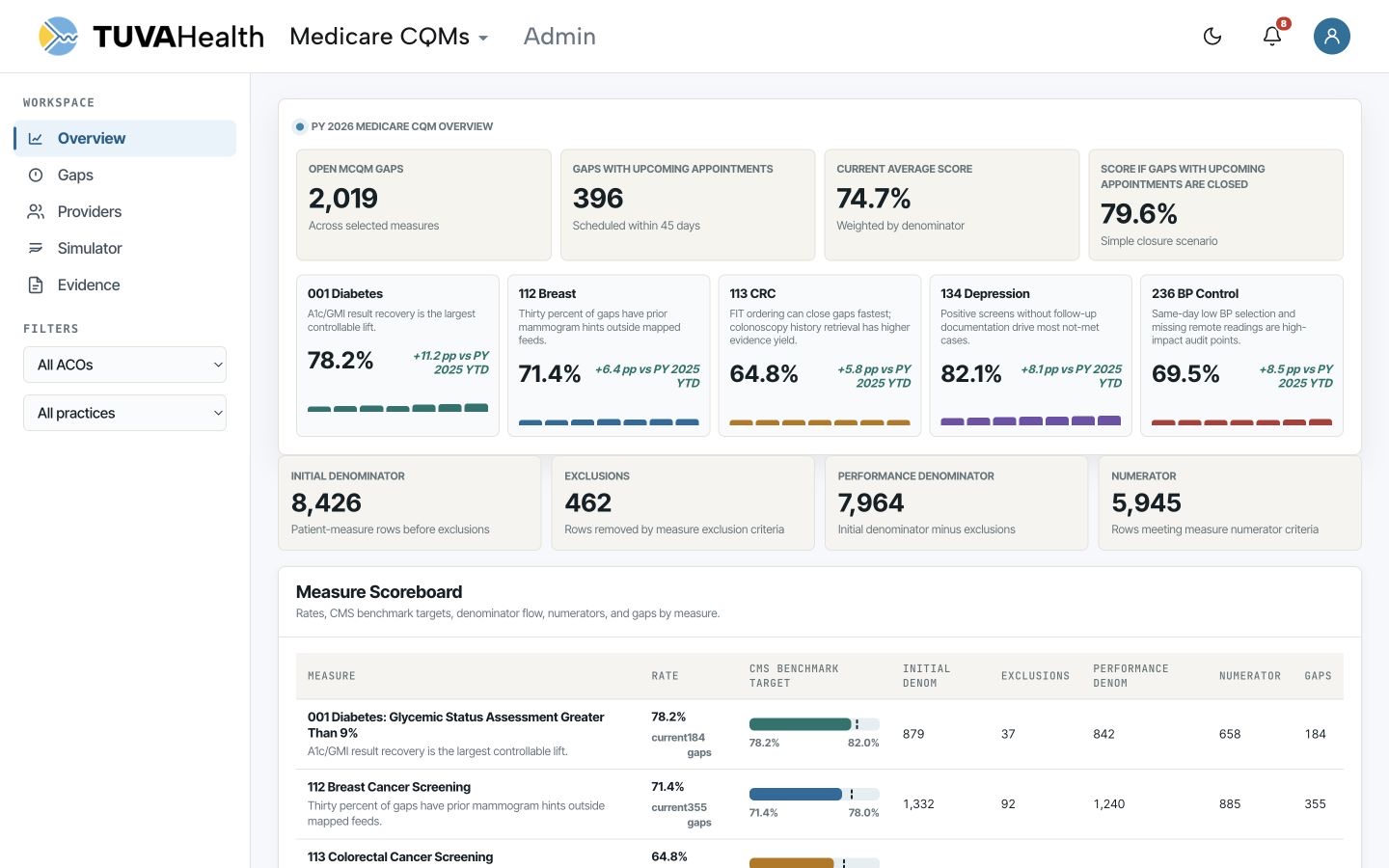1389x868 pixels.
Task: Open the 113 CRC measure card
Action: [820, 356]
